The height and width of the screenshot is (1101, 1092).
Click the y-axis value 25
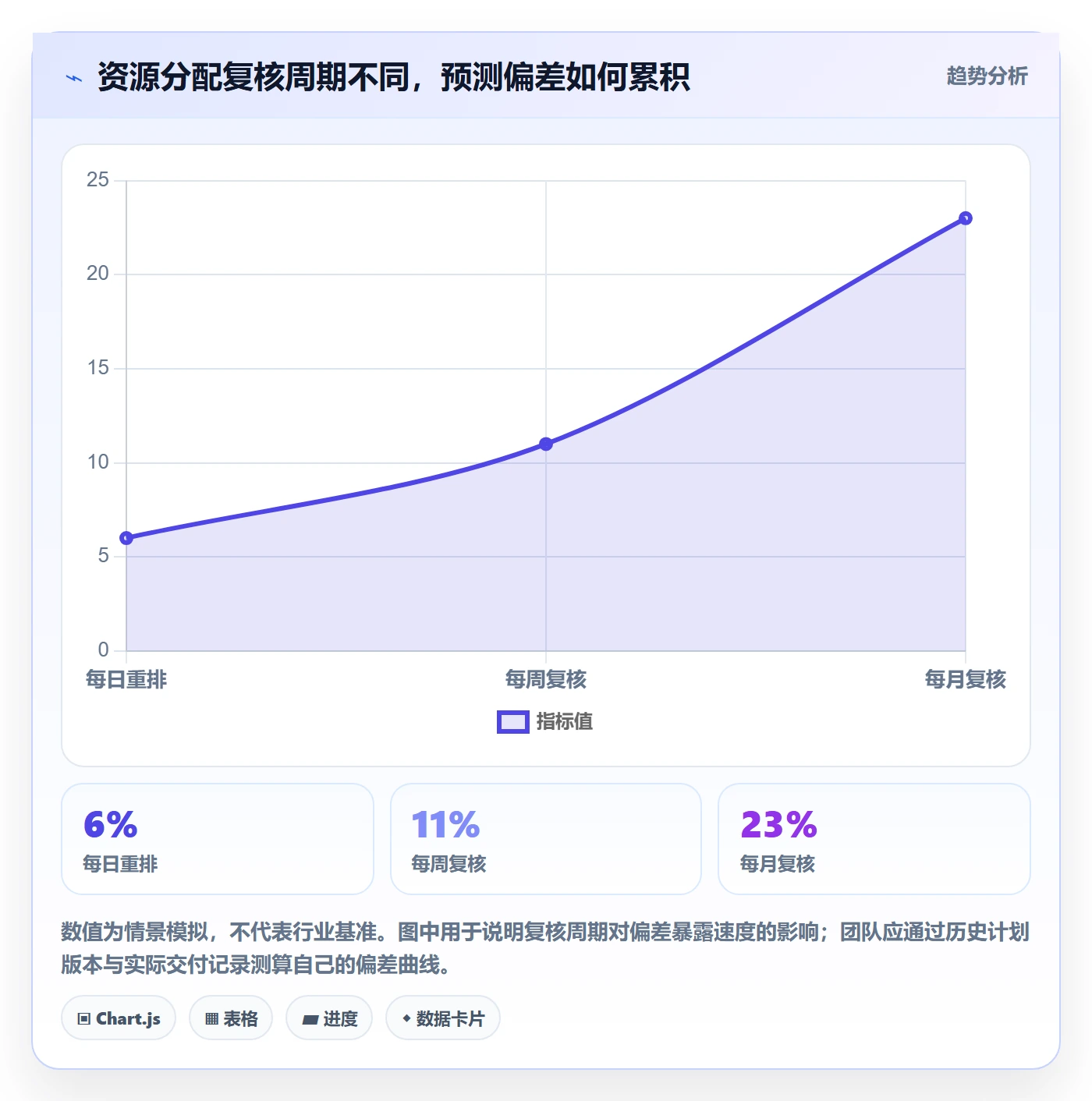pos(97,180)
